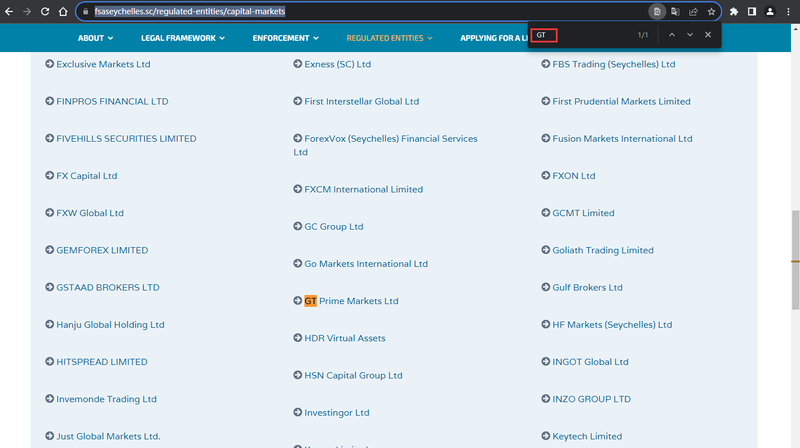
Task: Open the reader mode page icon
Action: coord(657,11)
